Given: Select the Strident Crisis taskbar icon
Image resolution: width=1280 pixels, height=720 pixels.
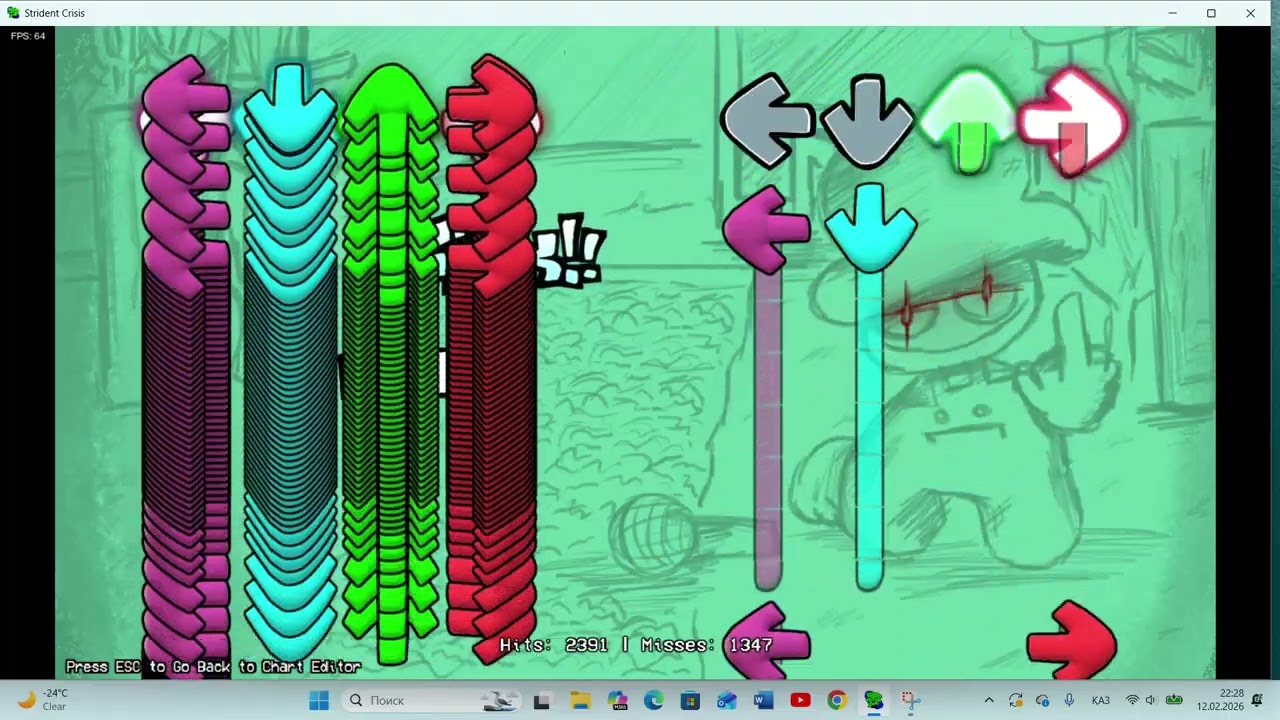Looking at the screenshot, I should tap(874, 700).
